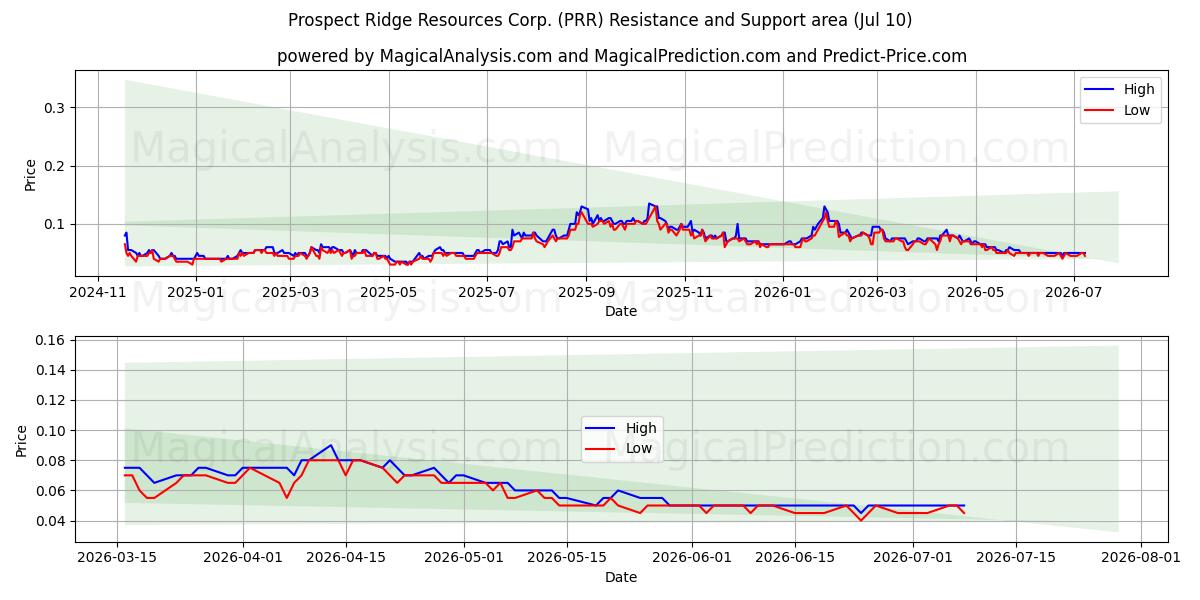The width and height of the screenshot is (1200, 600).
Task: Click the '0.16' price tick on the bottom chart
Action: click(50, 340)
